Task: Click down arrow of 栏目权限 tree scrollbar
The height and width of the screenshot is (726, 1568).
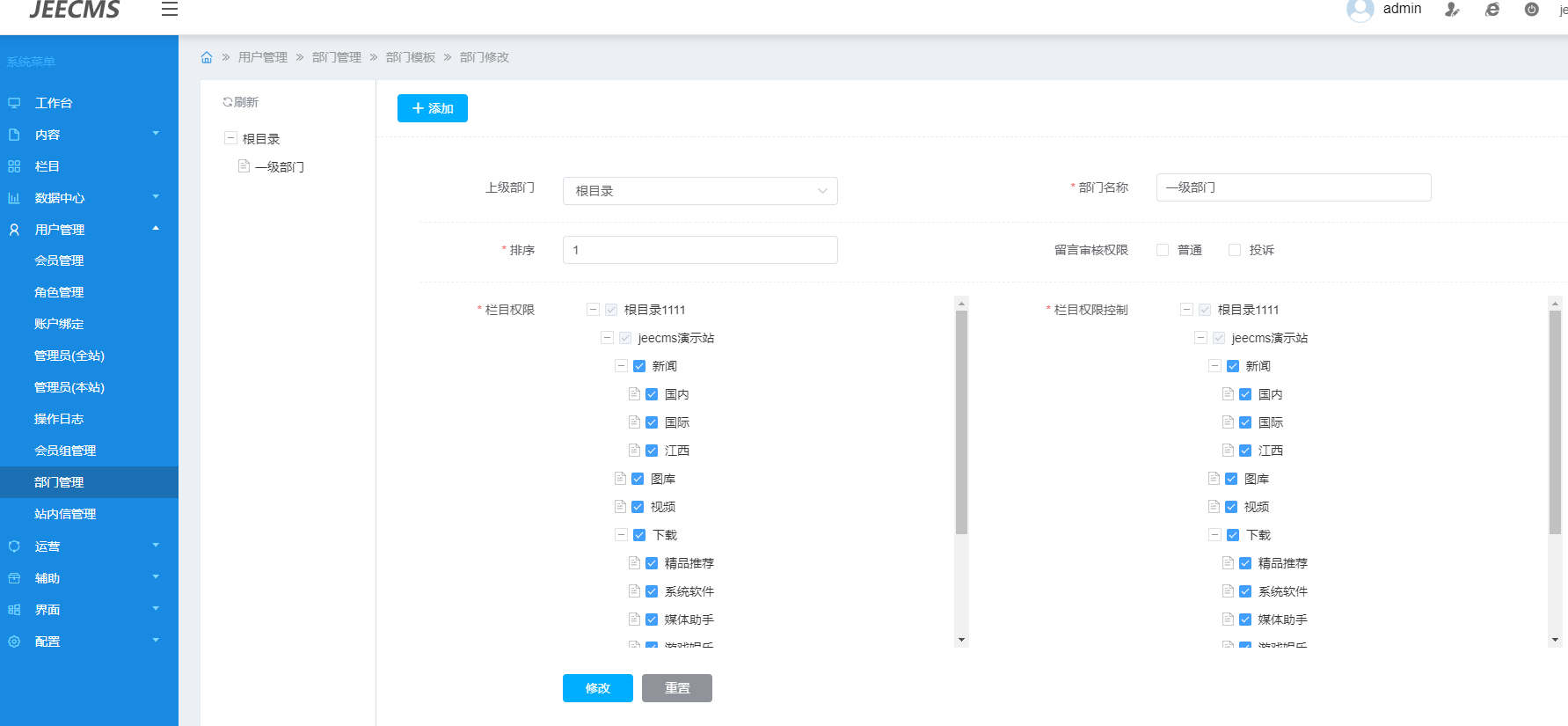Action: (x=961, y=640)
